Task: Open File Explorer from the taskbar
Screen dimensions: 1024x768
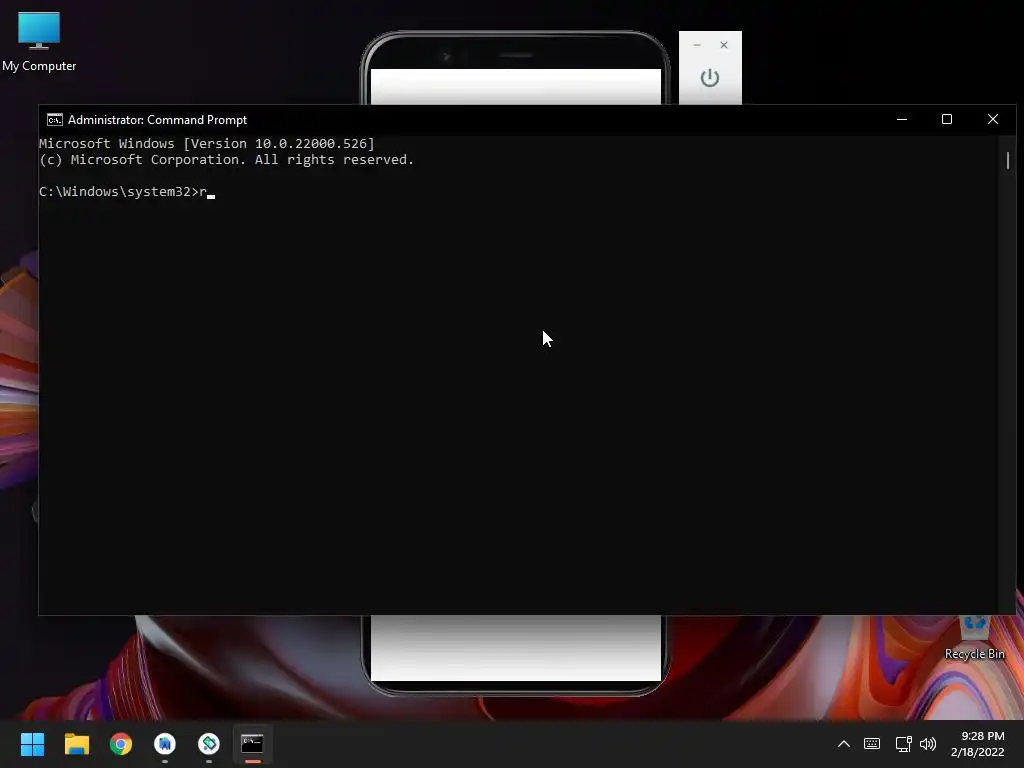Action: [x=76, y=744]
